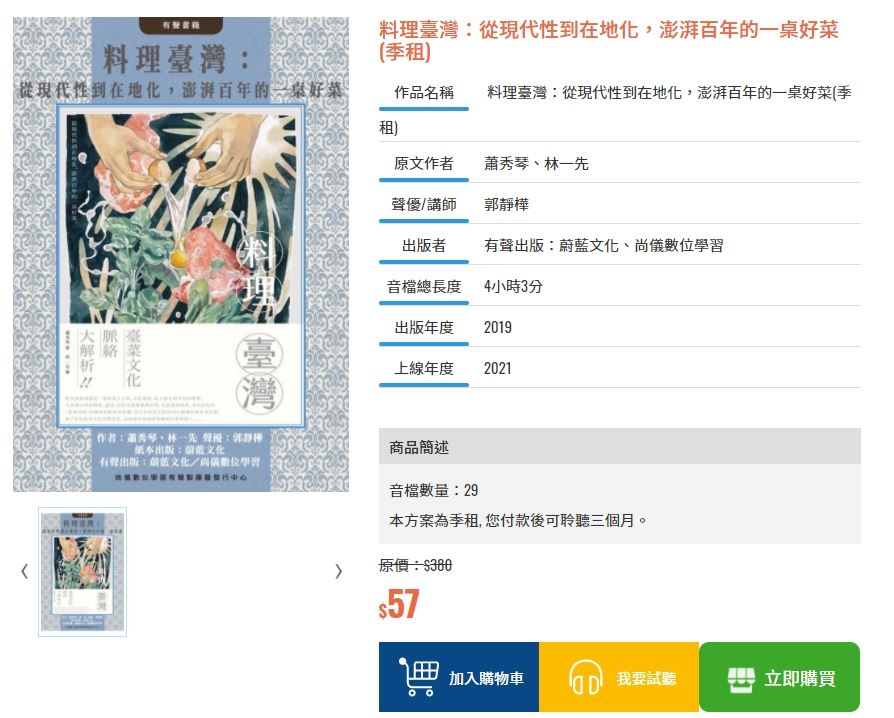Click the orange product title heading

click(608, 40)
